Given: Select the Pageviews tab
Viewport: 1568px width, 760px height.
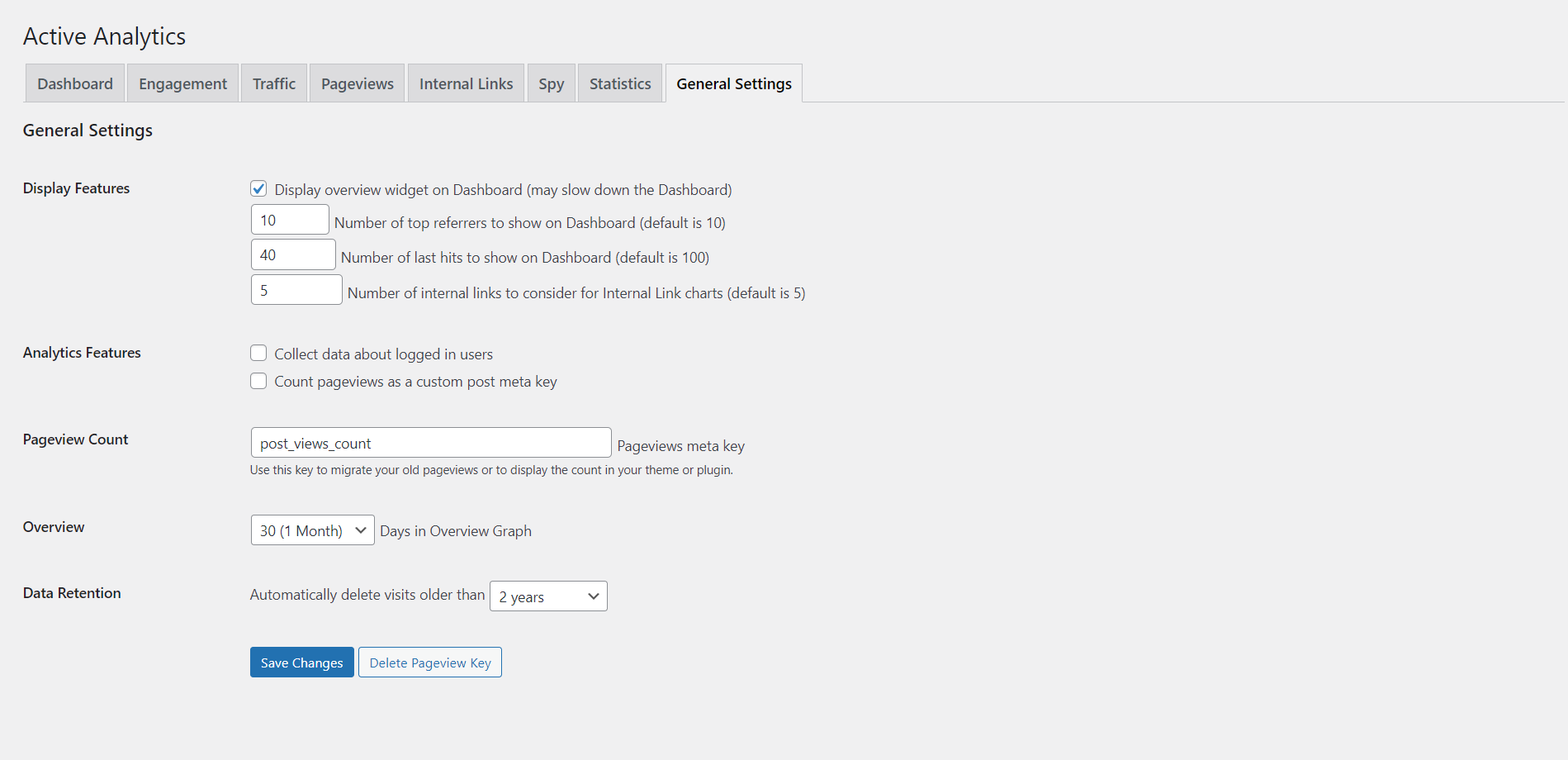Looking at the screenshot, I should [357, 83].
